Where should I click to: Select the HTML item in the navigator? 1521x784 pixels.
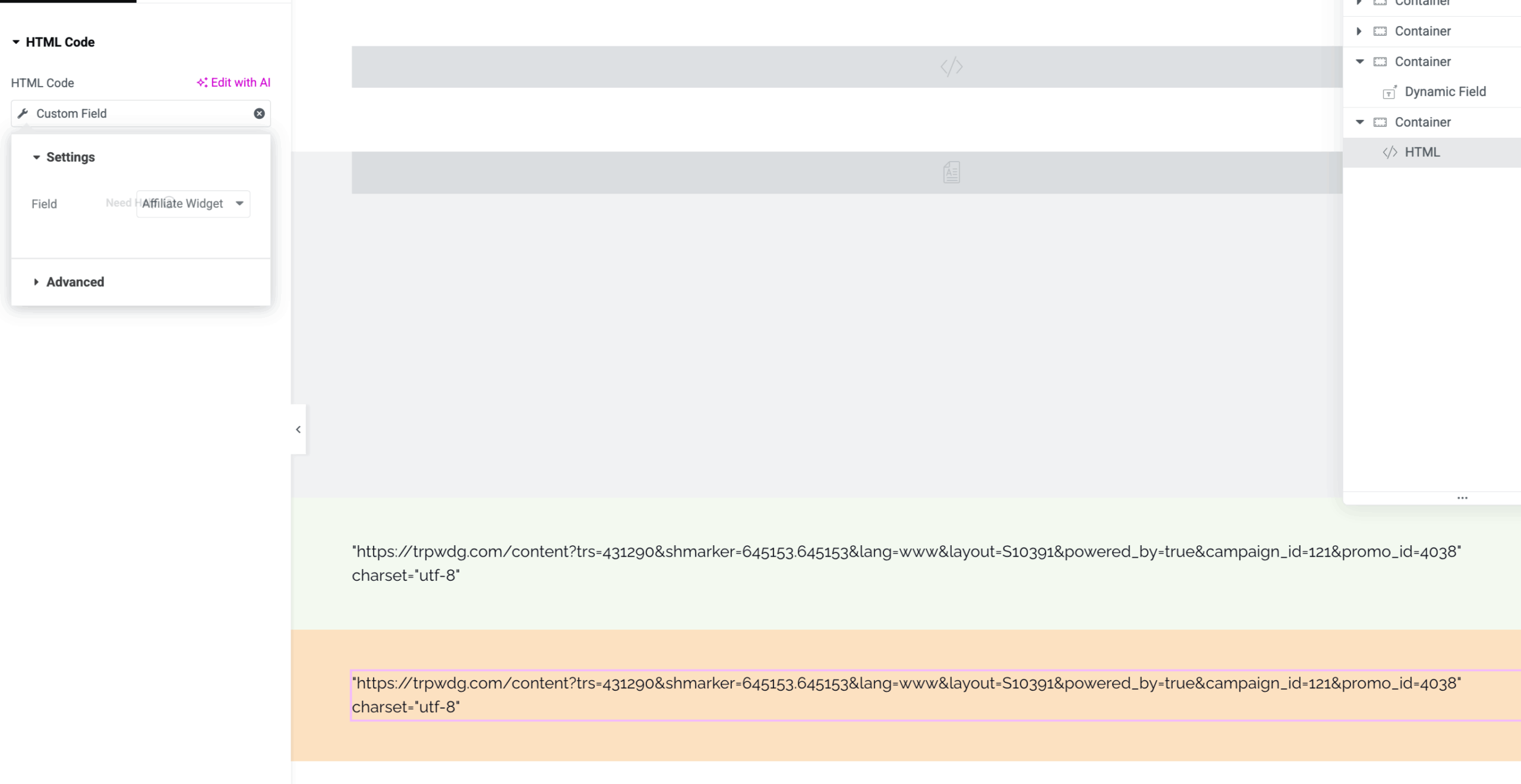click(x=1422, y=152)
